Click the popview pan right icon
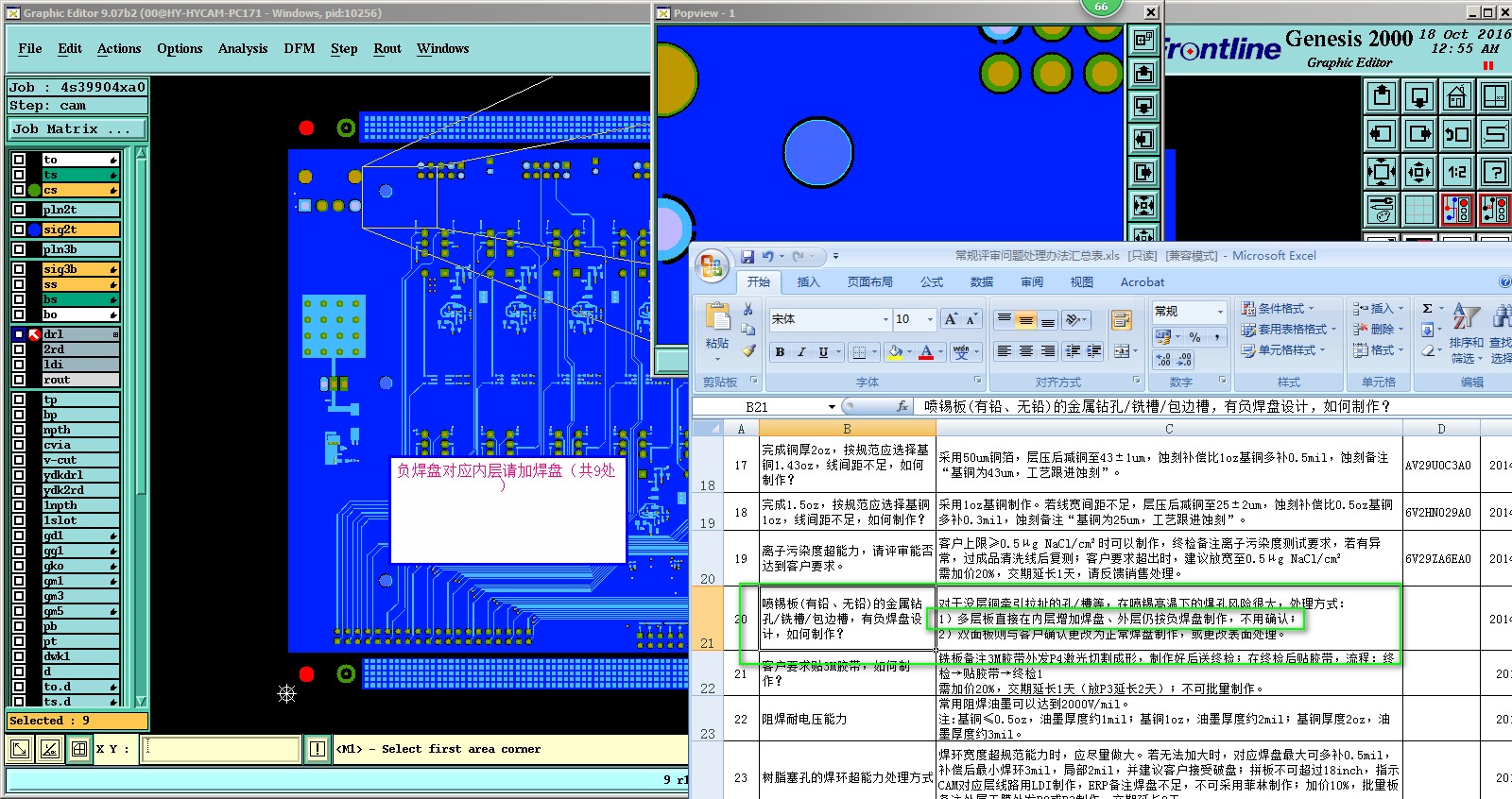This screenshot has height=799, width=1512. pyautogui.click(x=1143, y=172)
